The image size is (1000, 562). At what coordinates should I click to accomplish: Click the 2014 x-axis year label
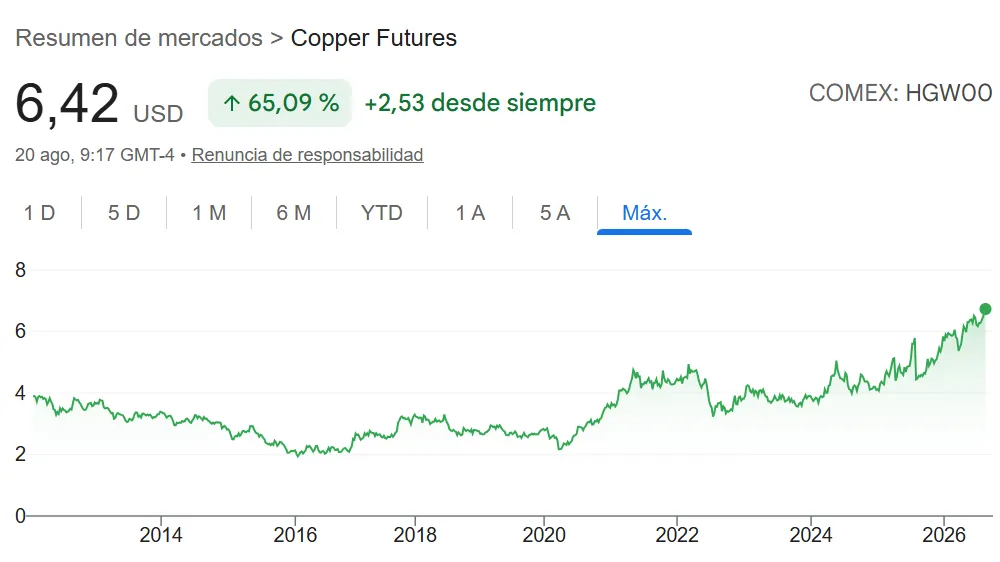pyautogui.click(x=161, y=534)
